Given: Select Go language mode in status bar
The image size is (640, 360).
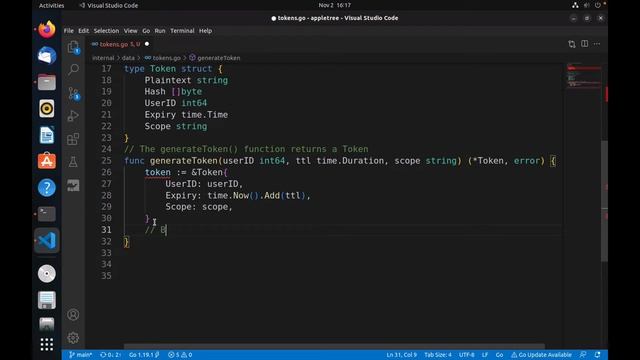Looking at the screenshot, I should (499, 355).
